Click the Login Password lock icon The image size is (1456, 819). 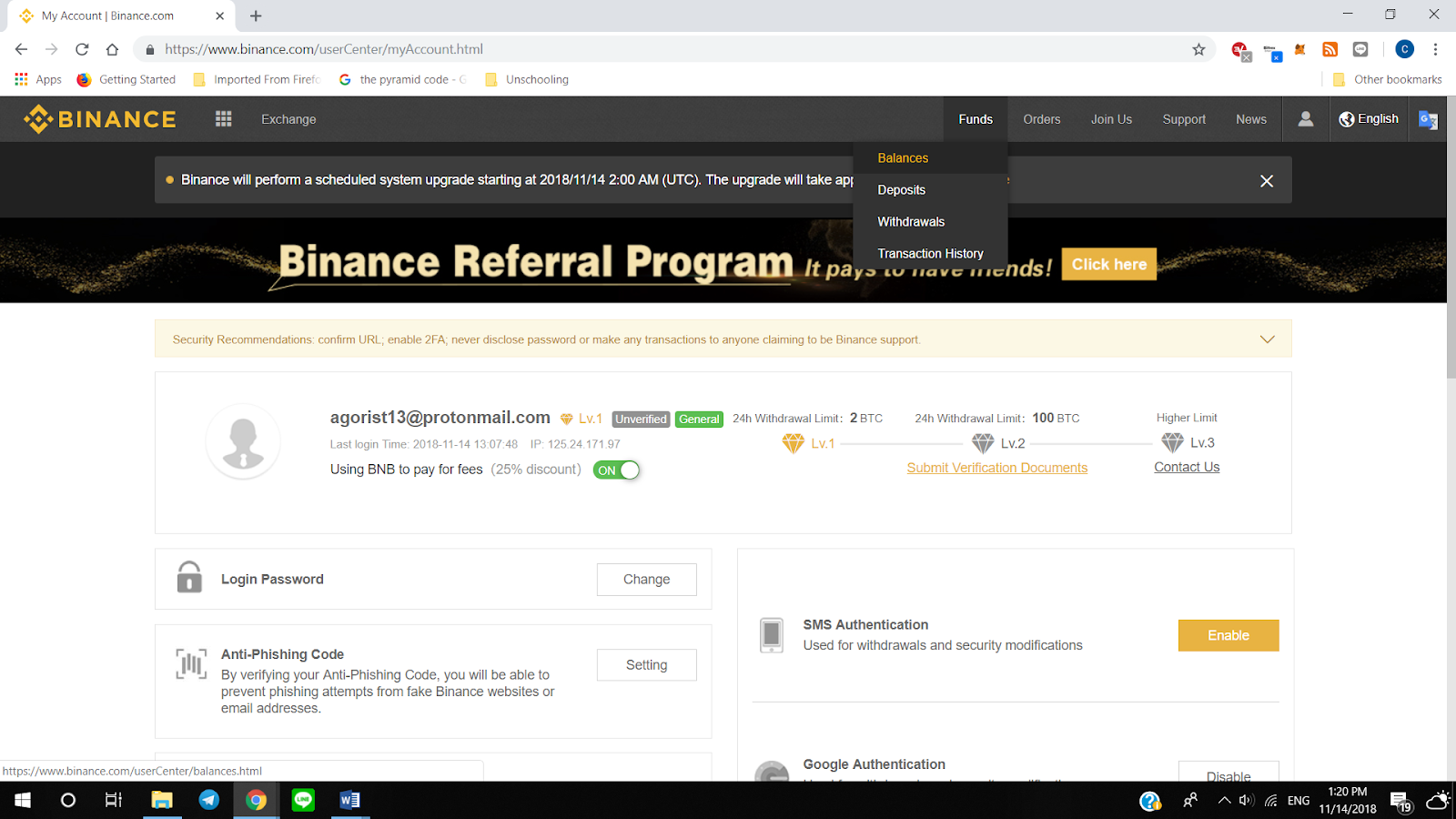click(x=189, y=577)
